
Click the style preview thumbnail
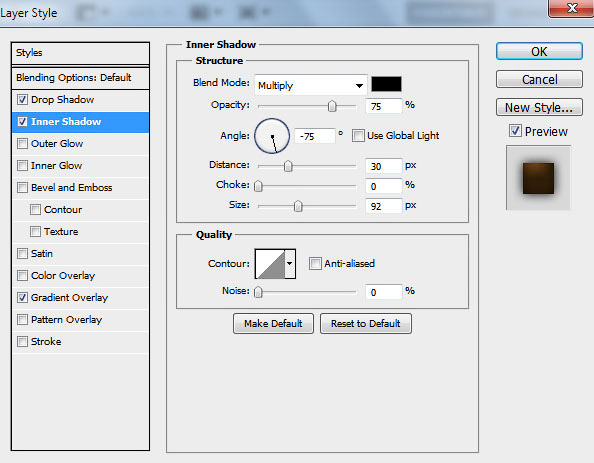(x=538, y=178)
